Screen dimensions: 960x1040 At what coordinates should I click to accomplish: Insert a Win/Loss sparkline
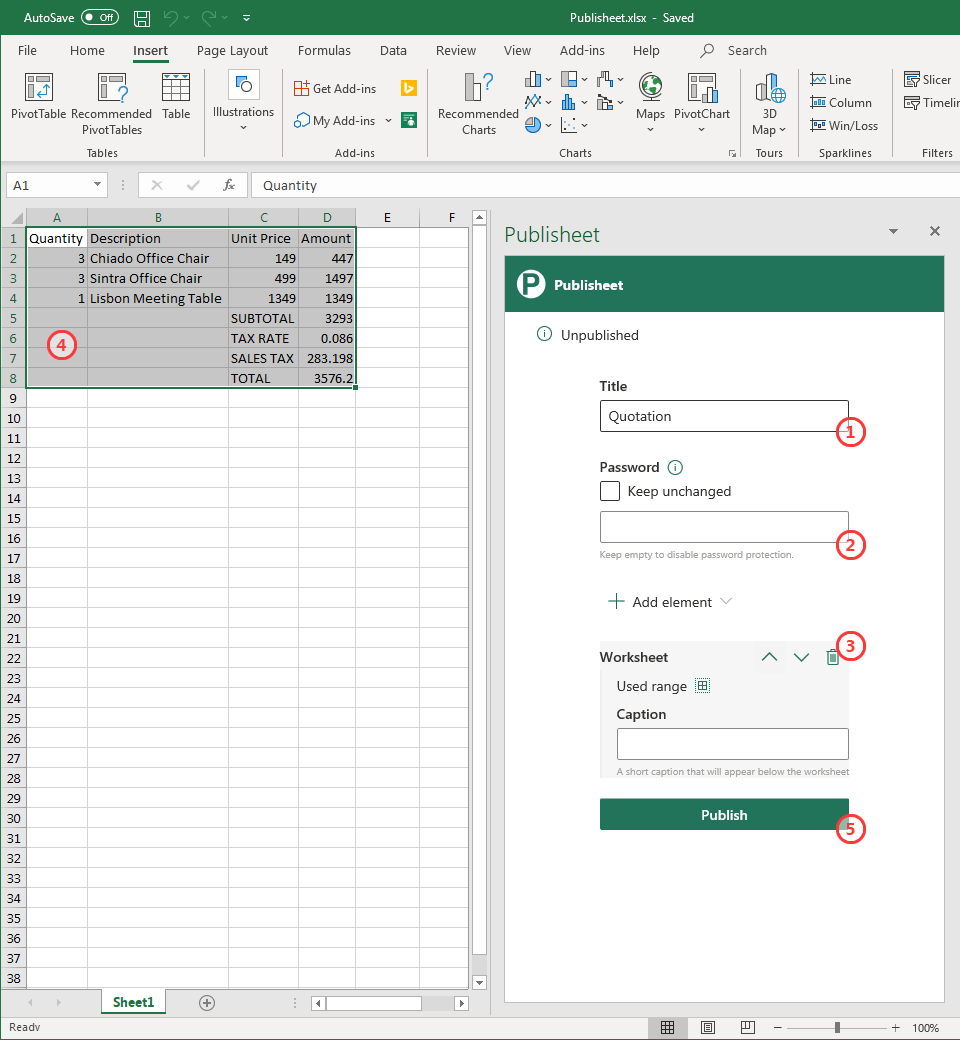(x=844, y=125)
